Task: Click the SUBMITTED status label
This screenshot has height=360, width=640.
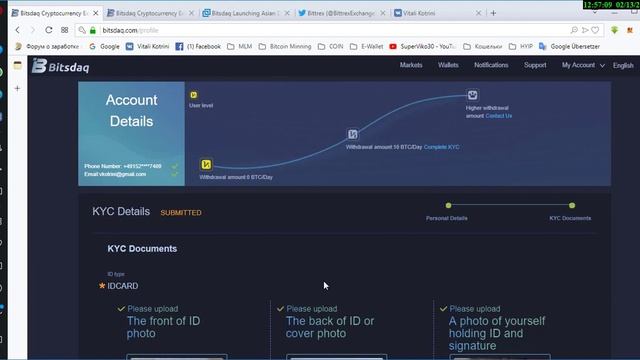Action: coord(181,213)
